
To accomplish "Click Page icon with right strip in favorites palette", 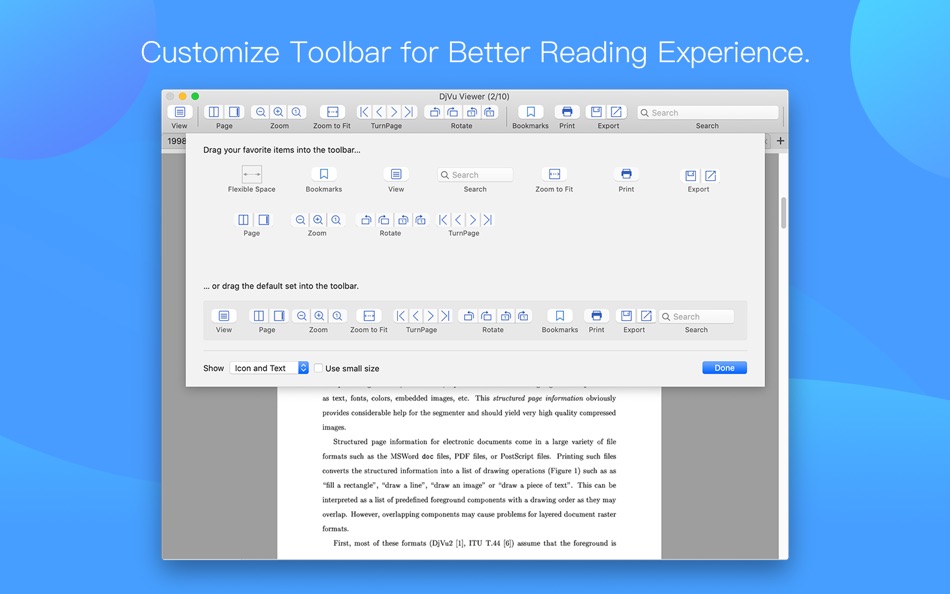I will tap(264, 219).
